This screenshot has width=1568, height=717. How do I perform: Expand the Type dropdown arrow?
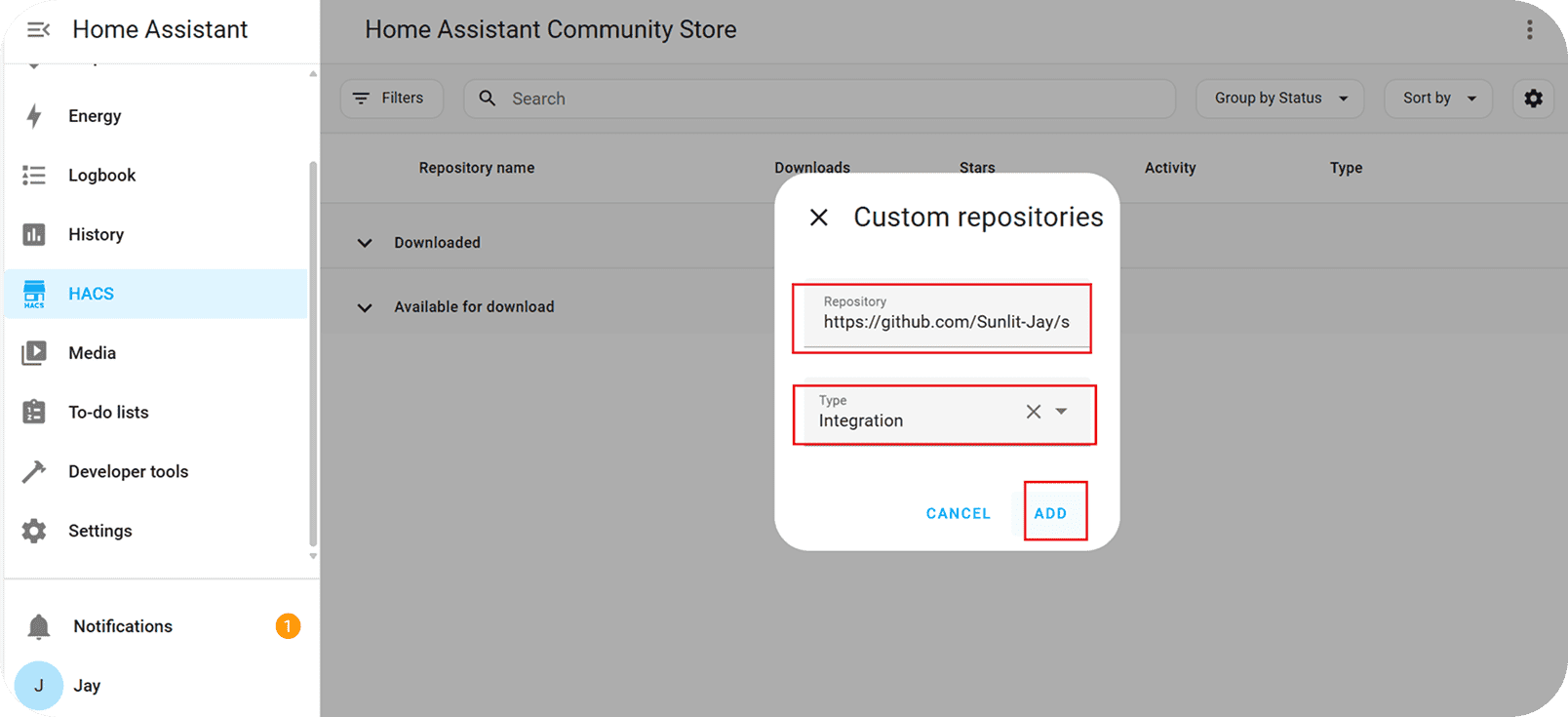(x=1062, y=412)
